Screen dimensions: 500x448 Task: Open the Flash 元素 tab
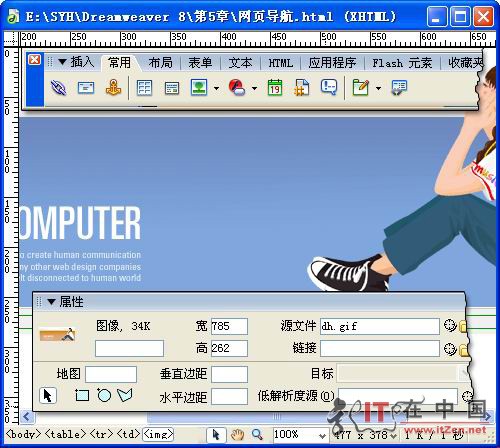coord(402,63)
